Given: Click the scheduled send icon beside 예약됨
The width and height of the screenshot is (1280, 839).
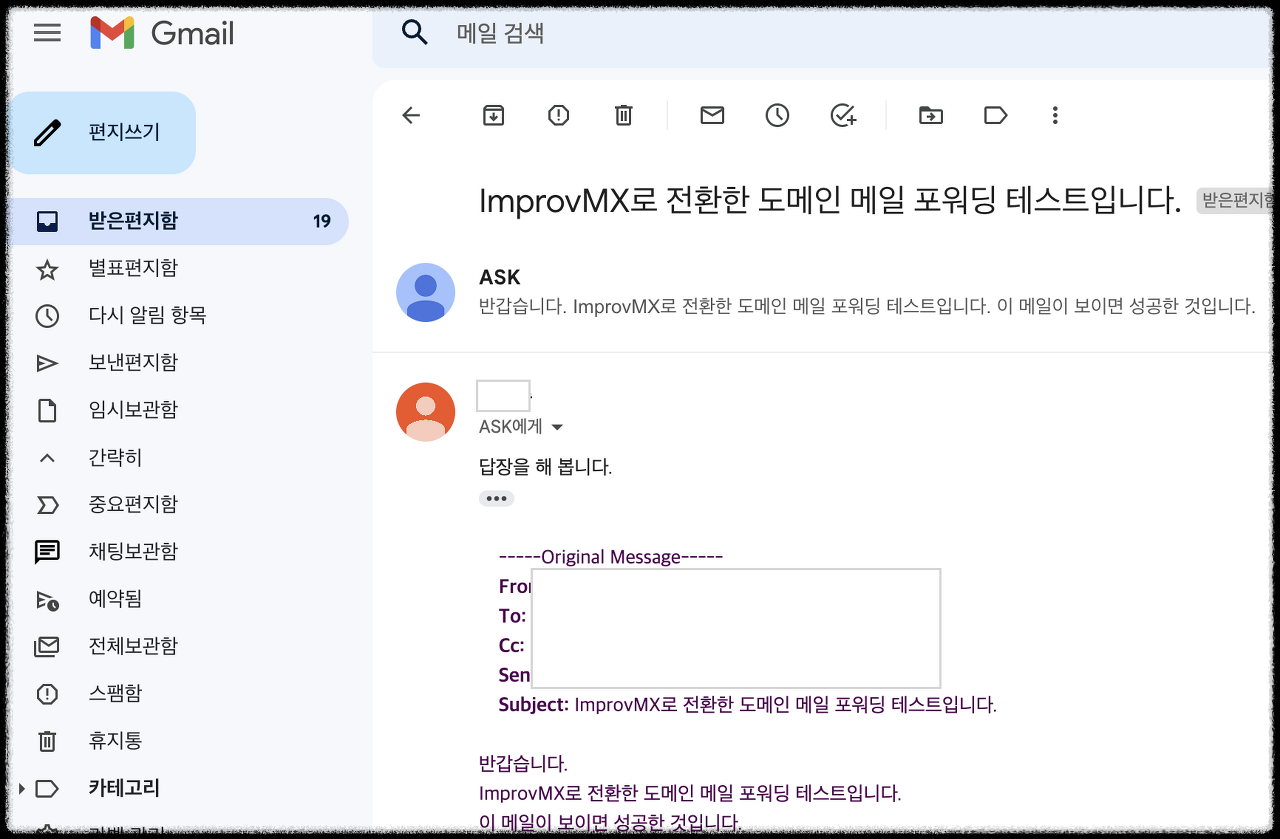Looking at the screenshot, I should 47,600.
